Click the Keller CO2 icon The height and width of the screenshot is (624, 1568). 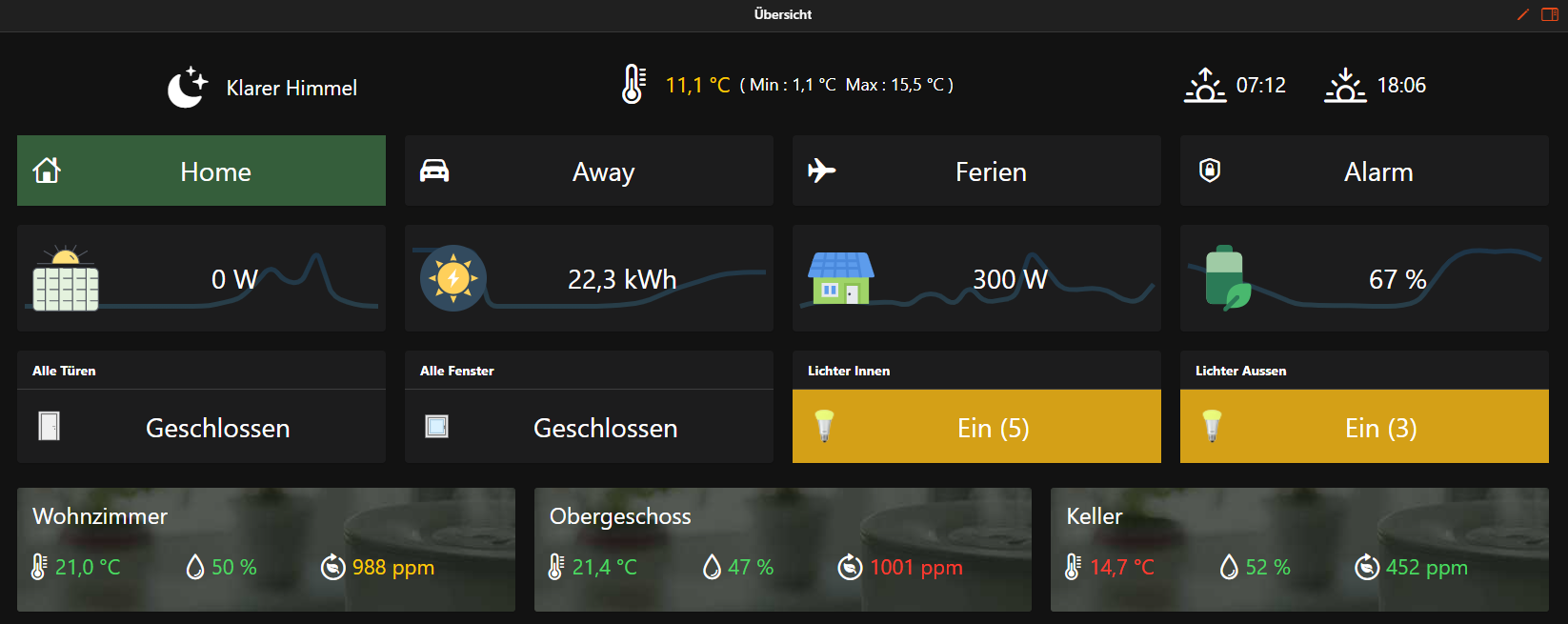pyautogui.click(x=1367, y=567)
